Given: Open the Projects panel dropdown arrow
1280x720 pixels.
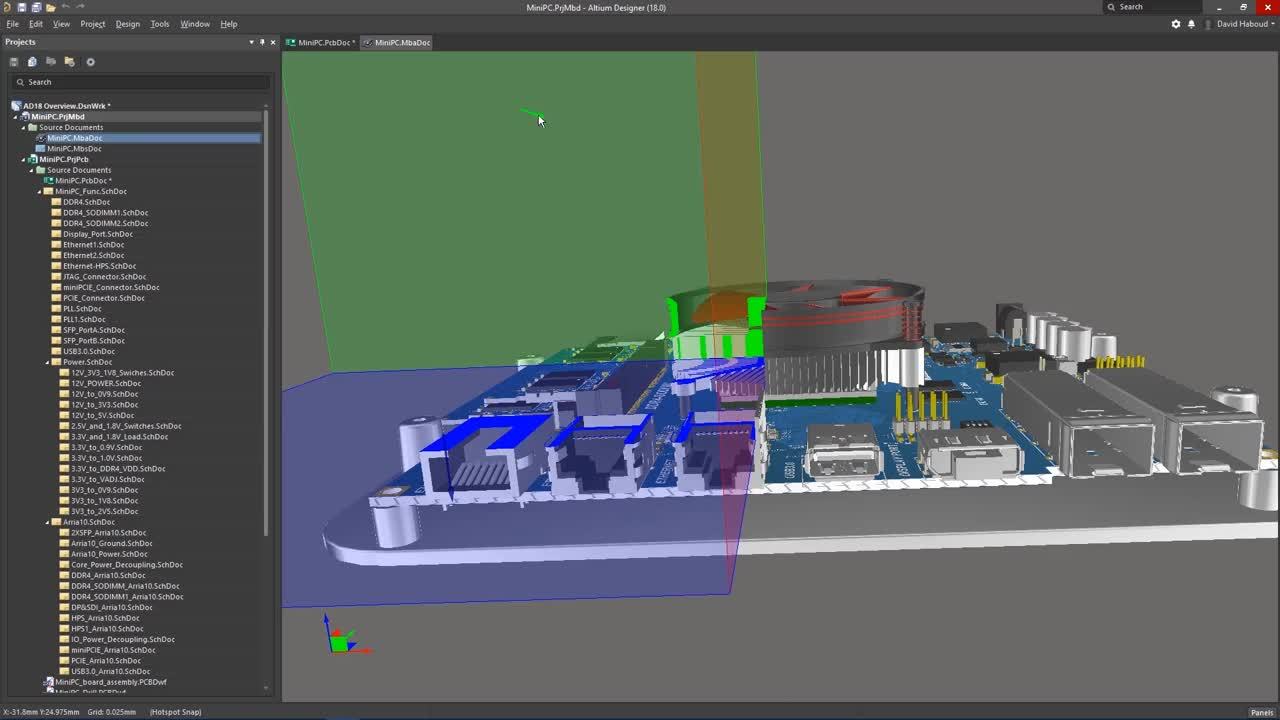Looking at the screenshot, I should [251, 42].
